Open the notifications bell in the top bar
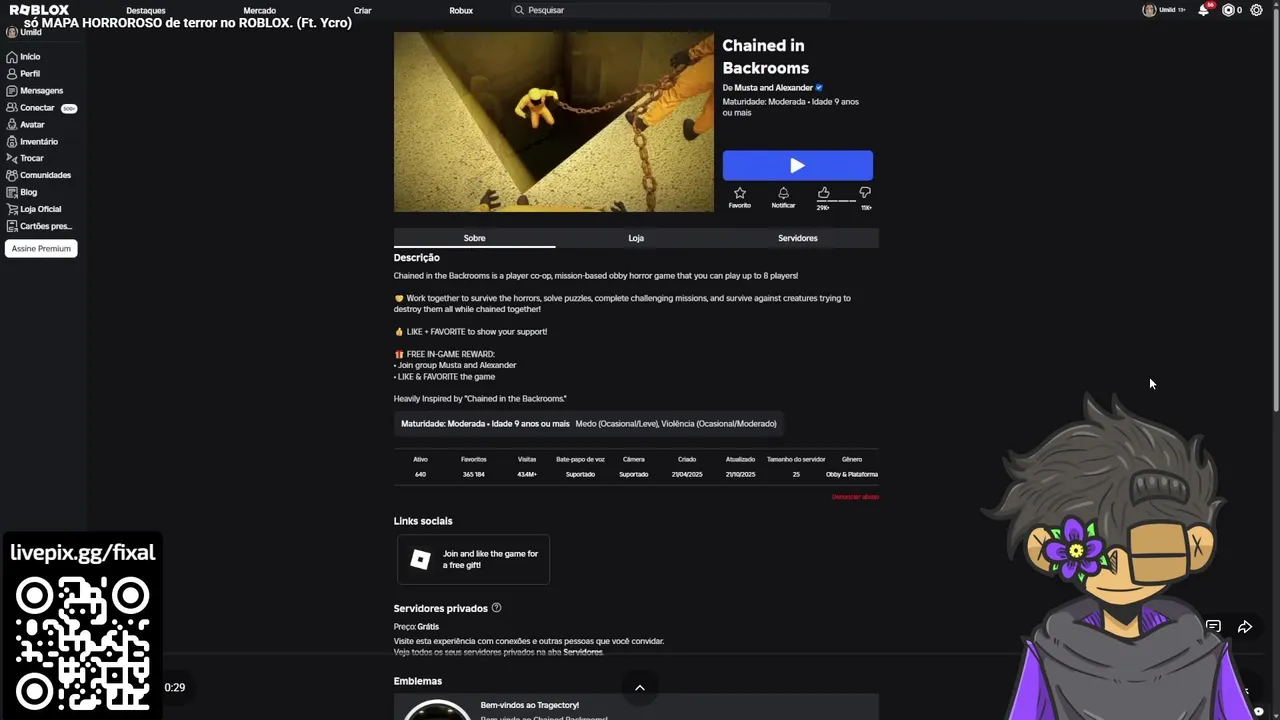 click(x=1204, y=10)
